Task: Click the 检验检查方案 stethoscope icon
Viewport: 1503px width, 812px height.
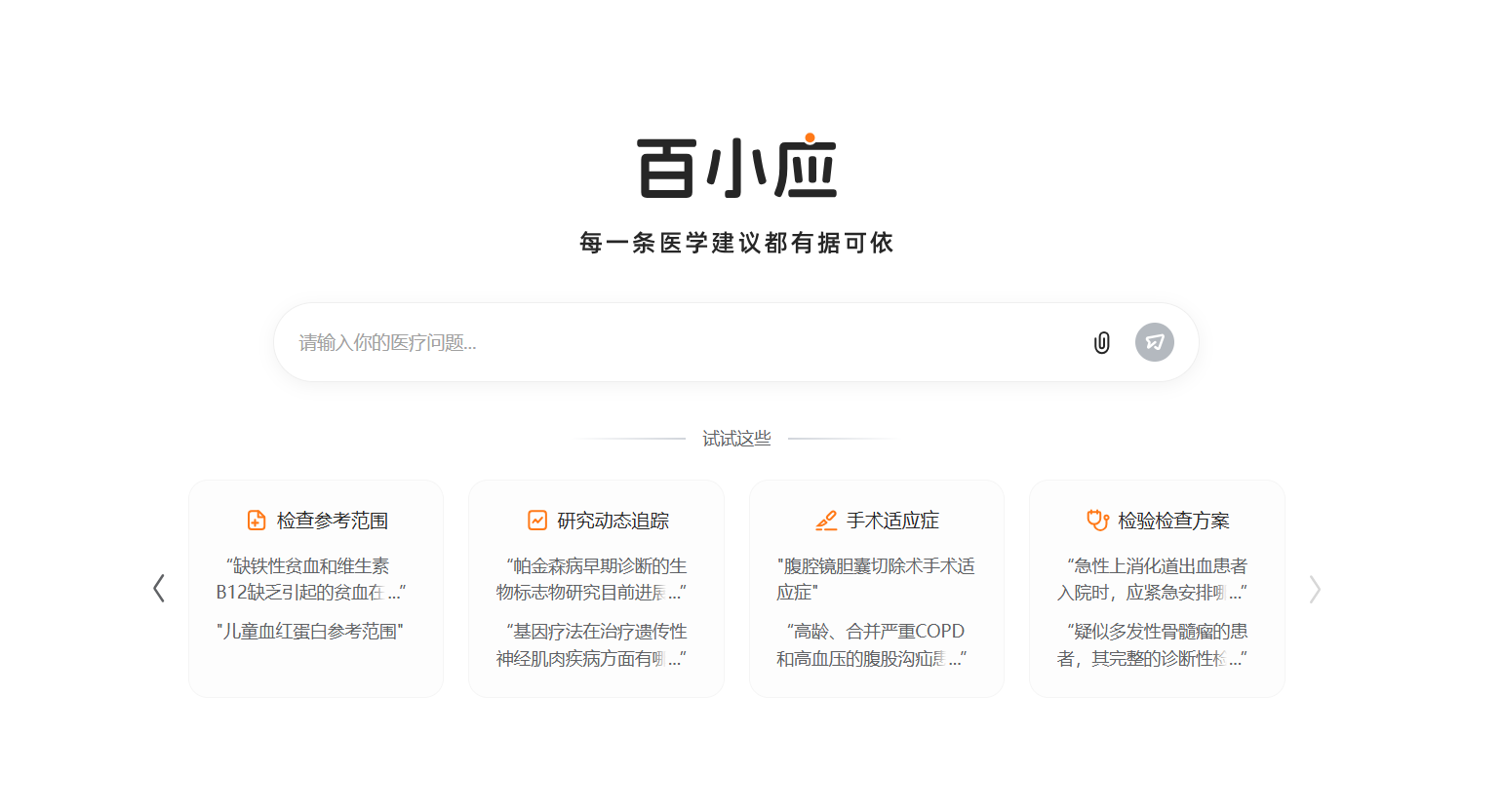Action: tap(1097, 521)
